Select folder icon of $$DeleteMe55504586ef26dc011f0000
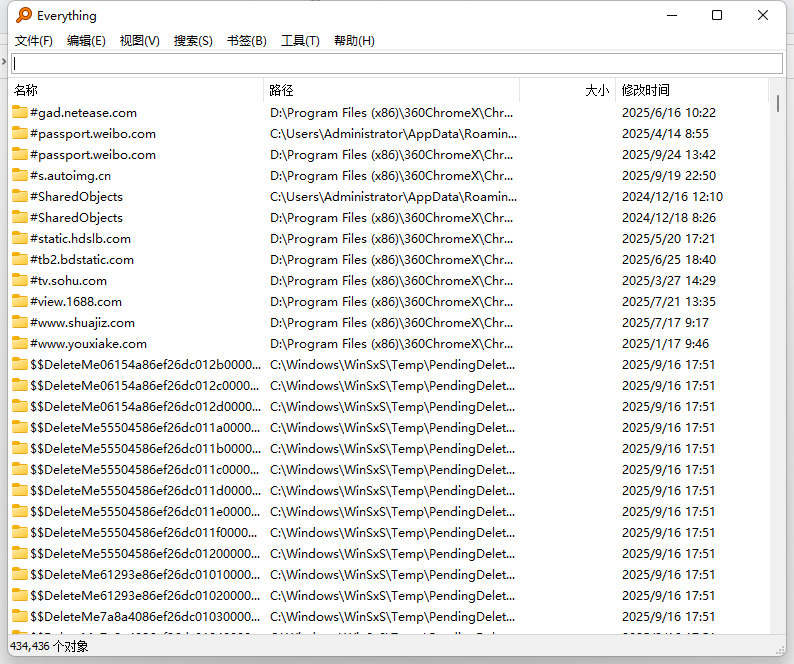Image resolution: width=794 pixels, height=664 pixels. tap(20, 532)
